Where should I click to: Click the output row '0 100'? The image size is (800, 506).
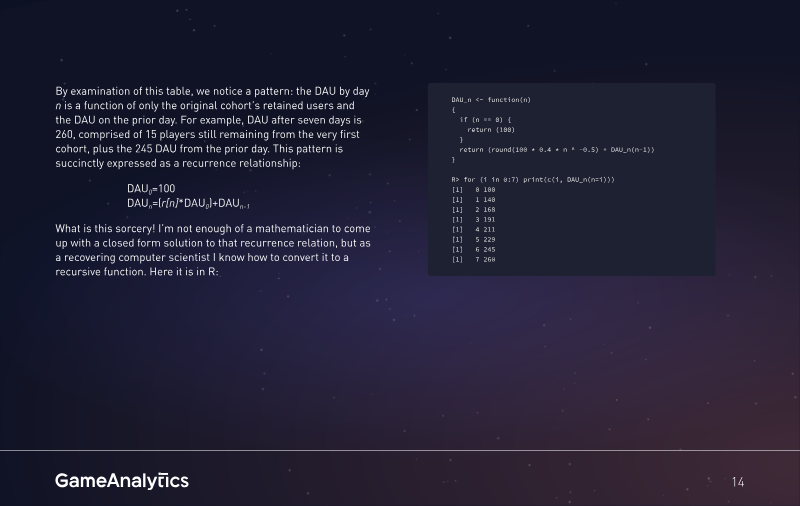tap(473, 190)
